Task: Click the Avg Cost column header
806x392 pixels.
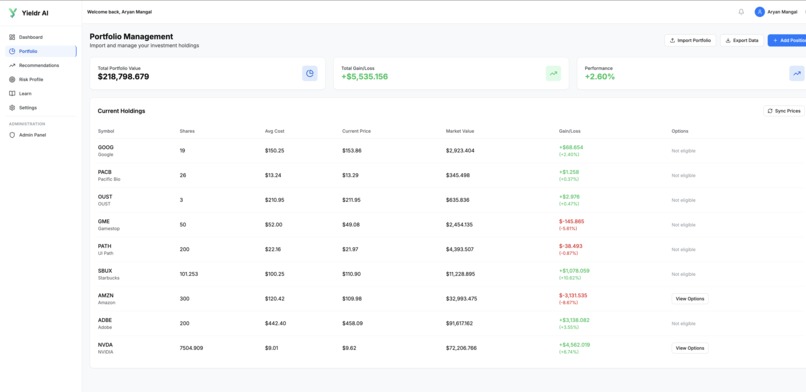Action: [274, 131]
